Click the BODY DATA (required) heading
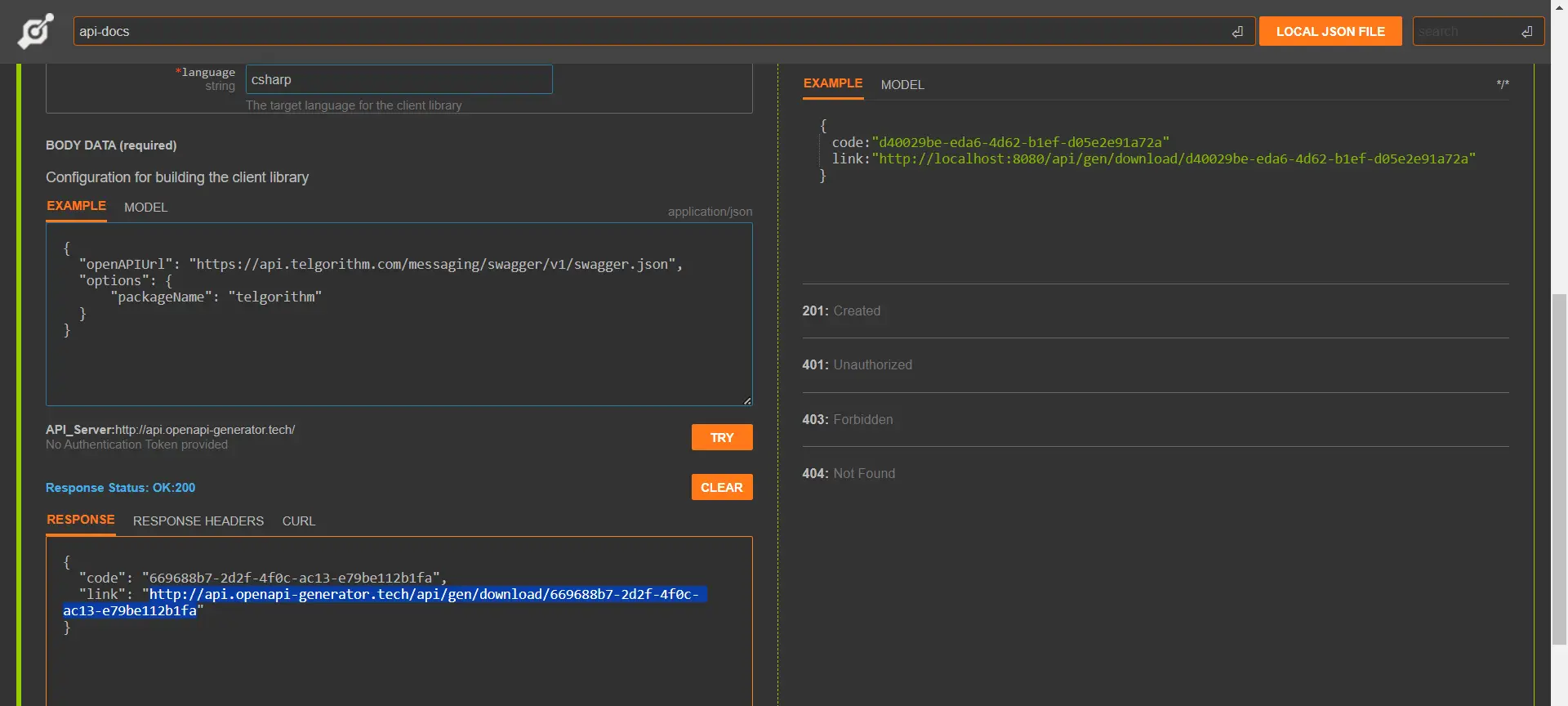This screenshot has height=706, width=1568. 111,145
